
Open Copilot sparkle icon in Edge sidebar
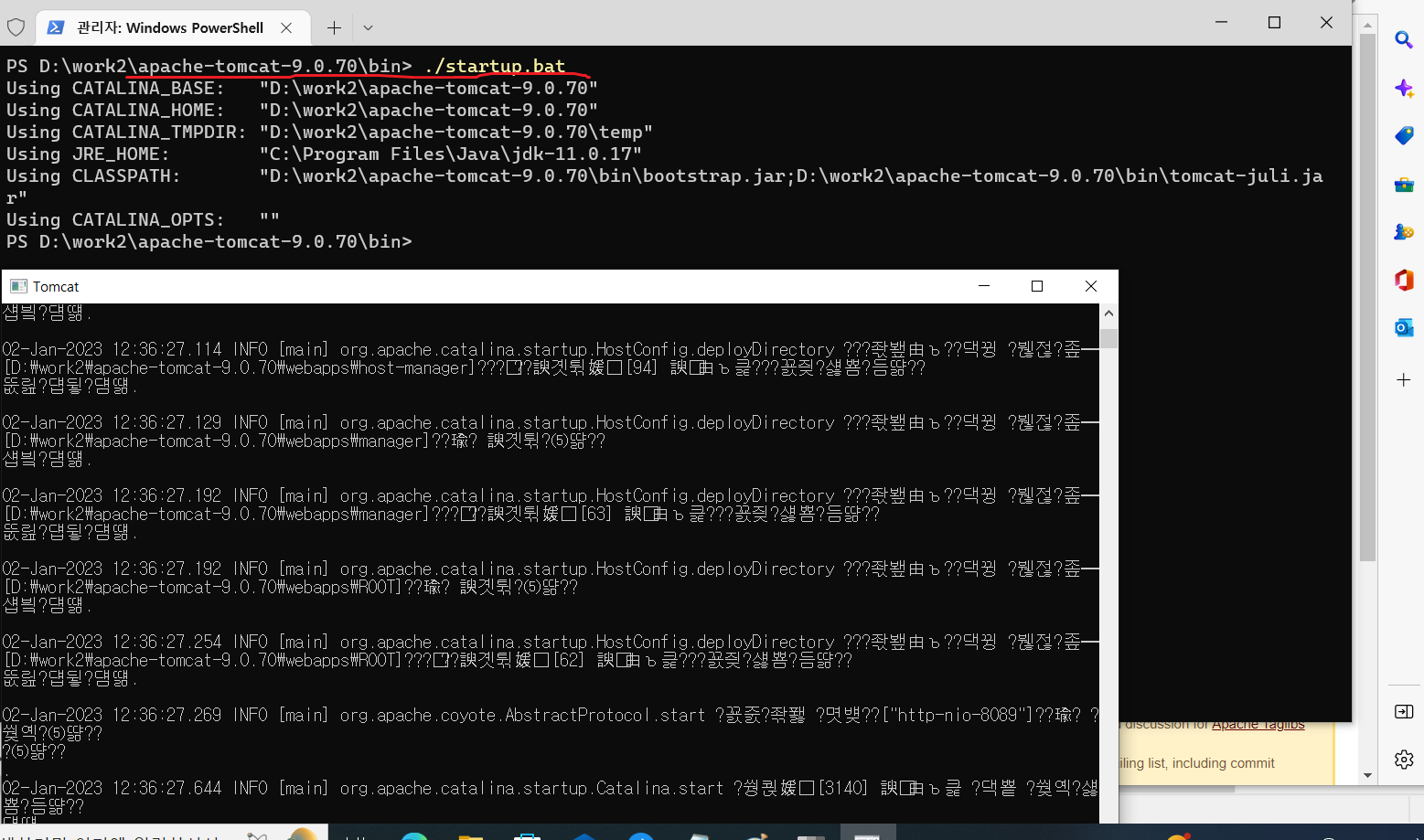(x=1404, y=88)
